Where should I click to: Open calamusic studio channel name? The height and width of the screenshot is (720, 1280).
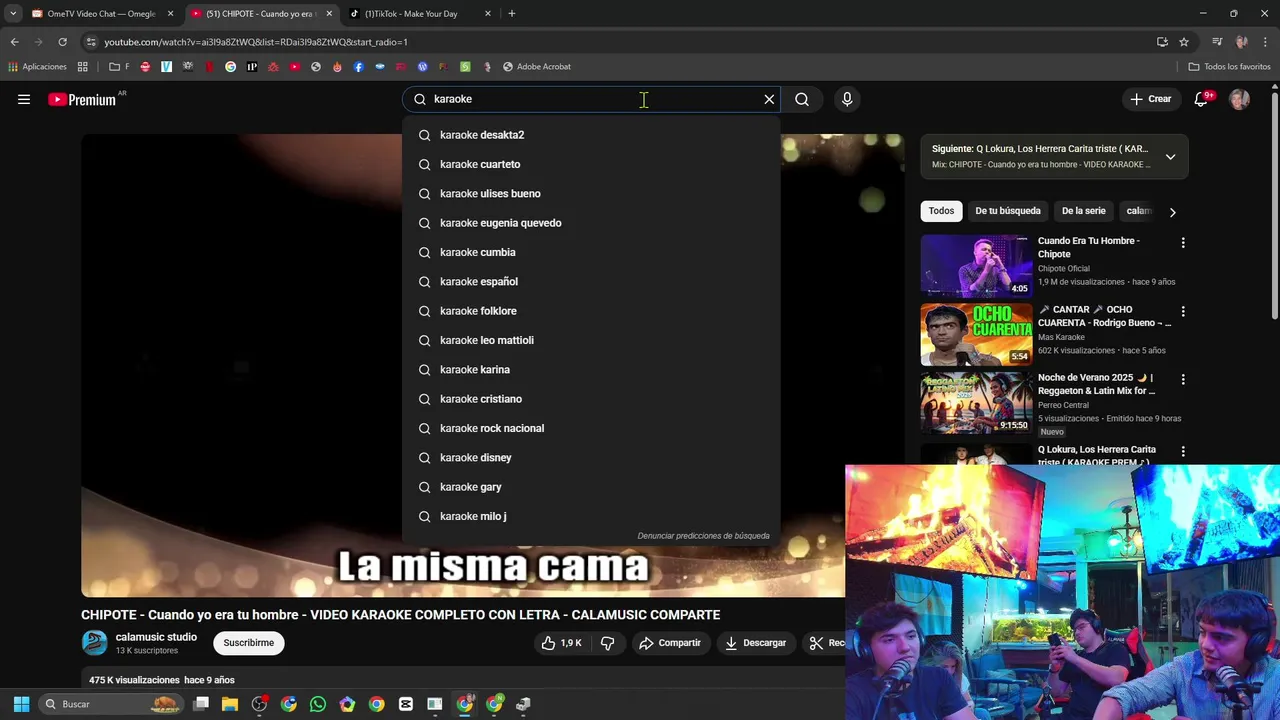[156, 637]
